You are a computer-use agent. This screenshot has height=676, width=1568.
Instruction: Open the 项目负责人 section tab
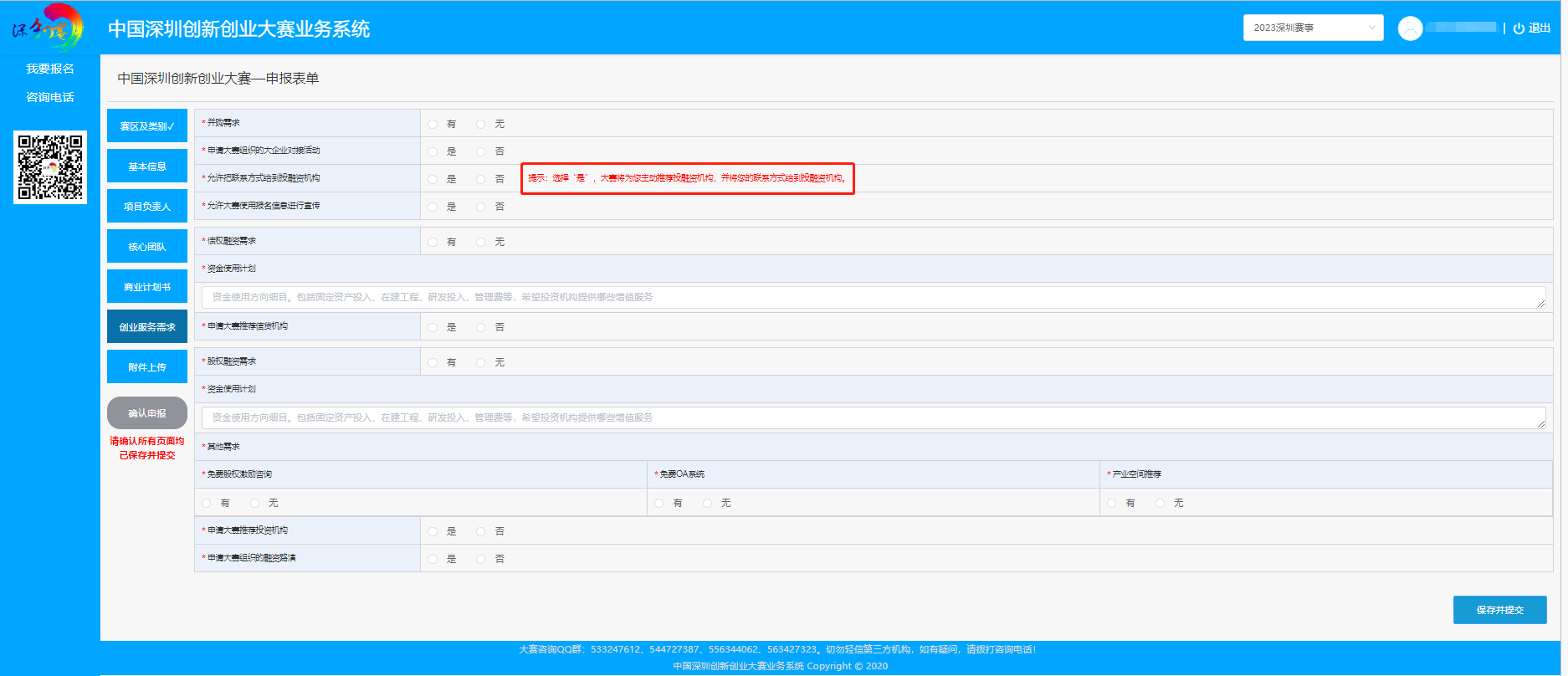[147, 207]
